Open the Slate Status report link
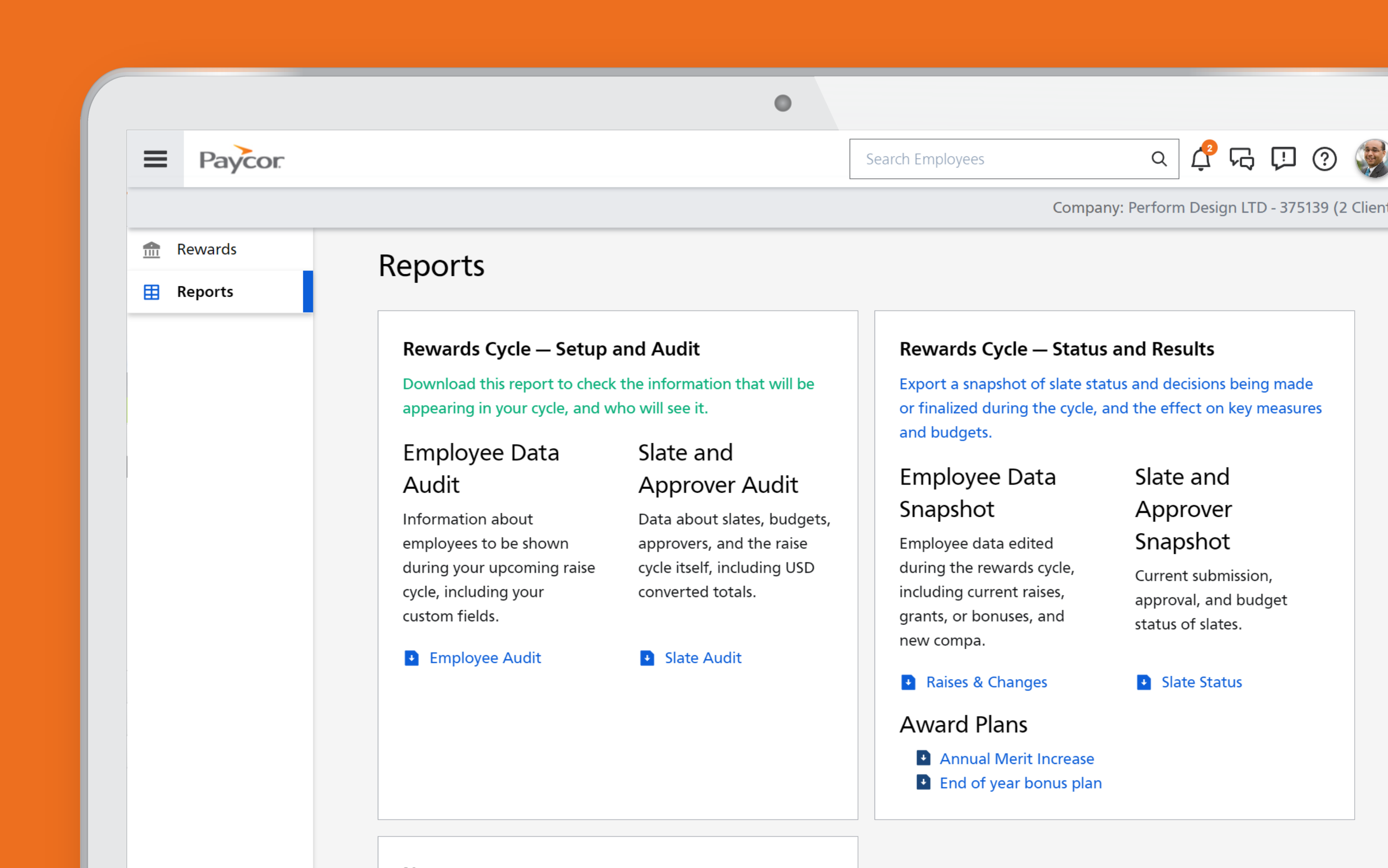This screenshot has height=868, width=1388. point(1202,682)
